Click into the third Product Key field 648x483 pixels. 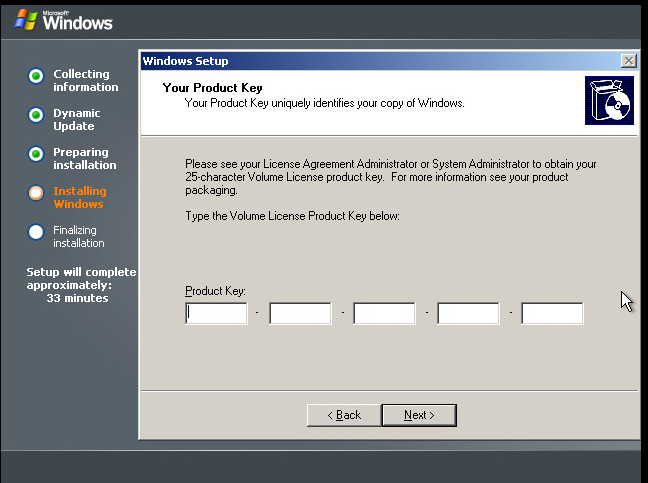(384, 314)
